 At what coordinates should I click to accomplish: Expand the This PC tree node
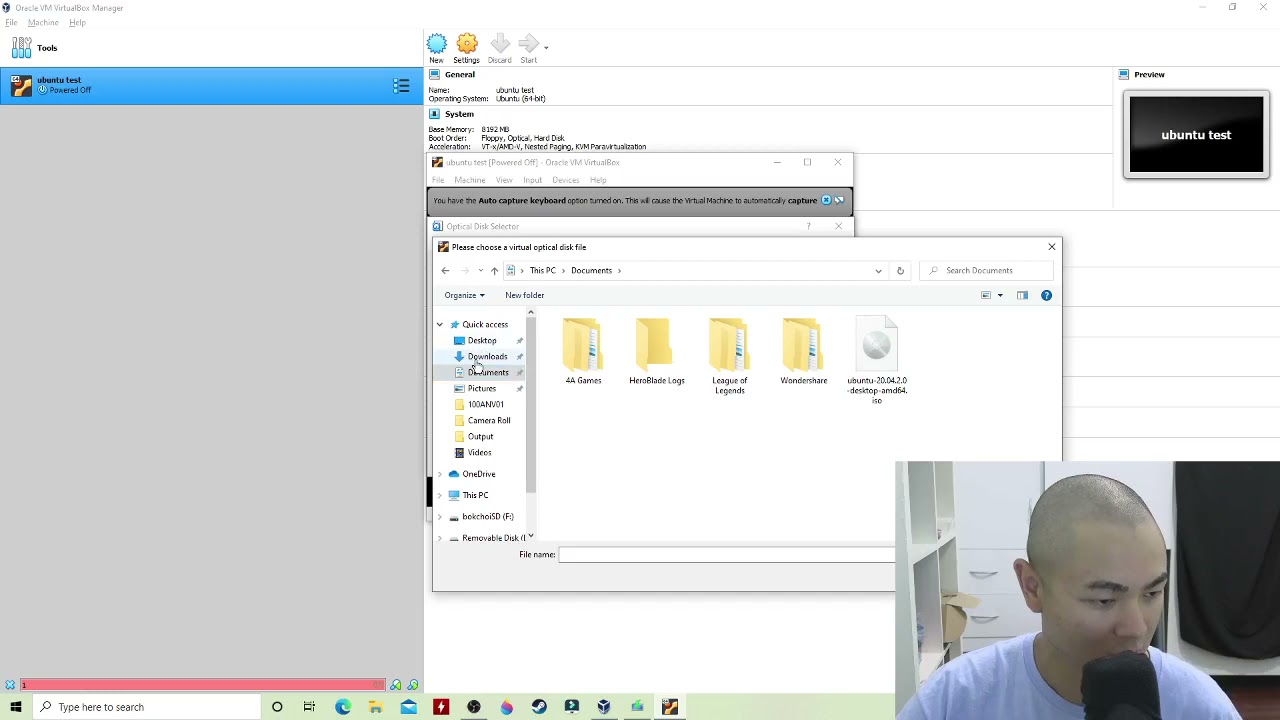[x=440, y=495]
